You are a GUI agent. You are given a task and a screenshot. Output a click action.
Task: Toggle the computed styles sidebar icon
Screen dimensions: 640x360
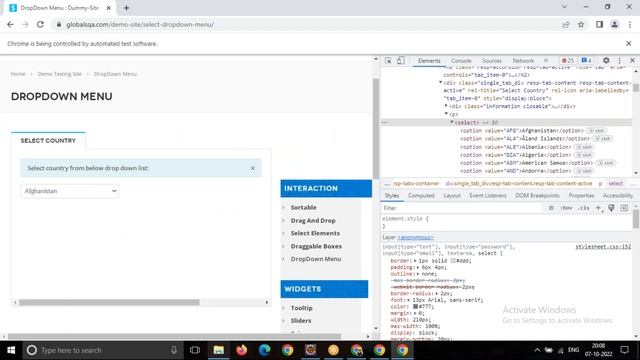pyautogui.click(x=624, y=208)
